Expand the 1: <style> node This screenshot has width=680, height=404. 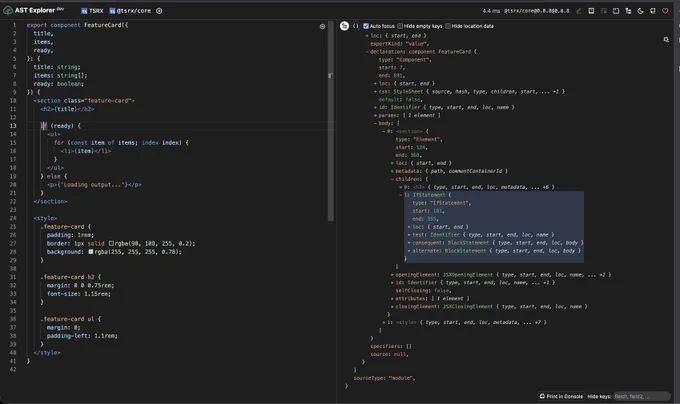[x=384, y=322]
